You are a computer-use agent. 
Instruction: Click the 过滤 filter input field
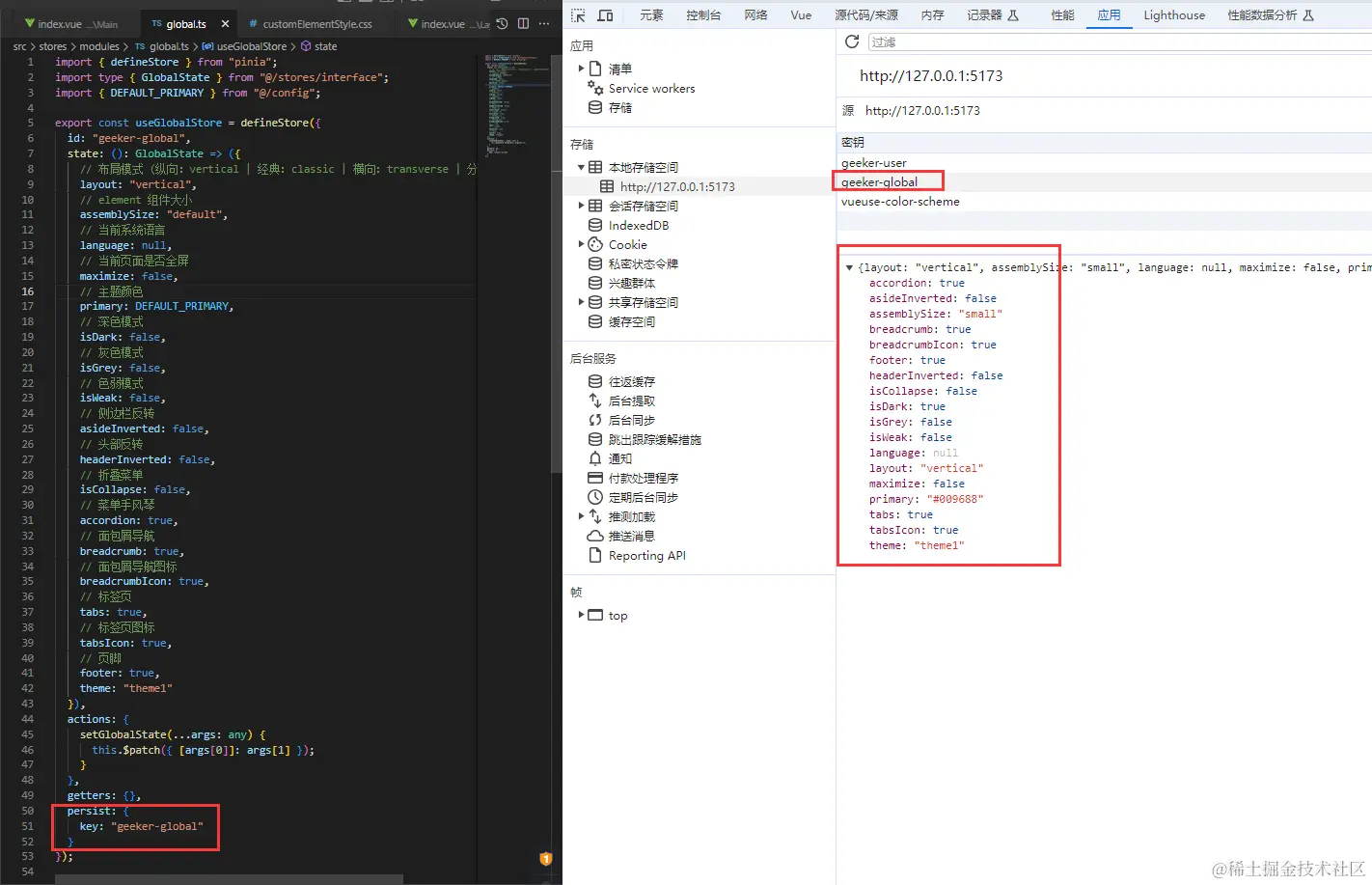tap(1119, 41)
